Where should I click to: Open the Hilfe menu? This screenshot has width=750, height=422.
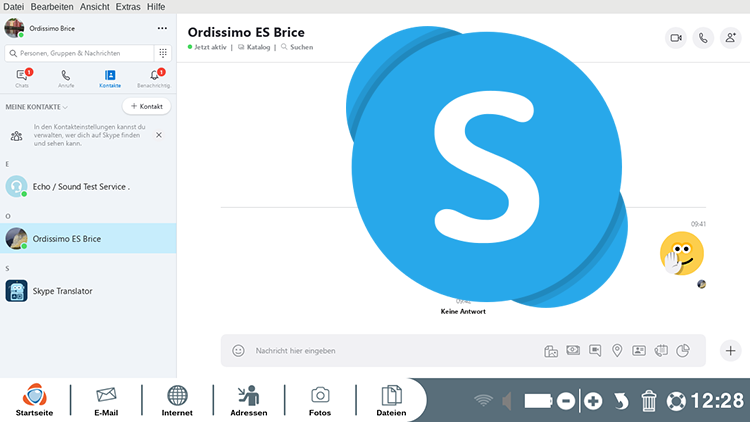pos(156,7)
